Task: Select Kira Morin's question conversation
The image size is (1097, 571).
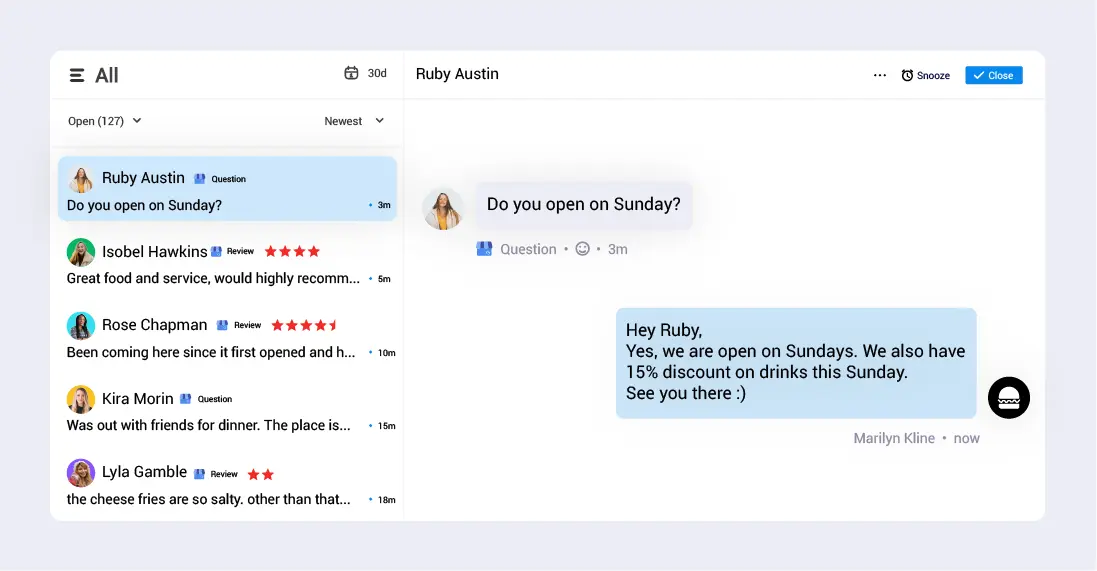Action: [227, 410]
